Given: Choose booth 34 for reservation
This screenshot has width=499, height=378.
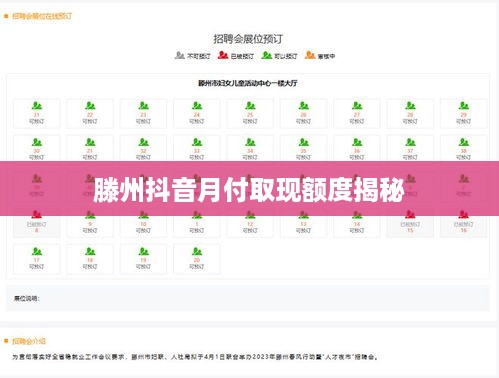Looking at the screenshot, I should pyautogui.click(x=250, y=149).
